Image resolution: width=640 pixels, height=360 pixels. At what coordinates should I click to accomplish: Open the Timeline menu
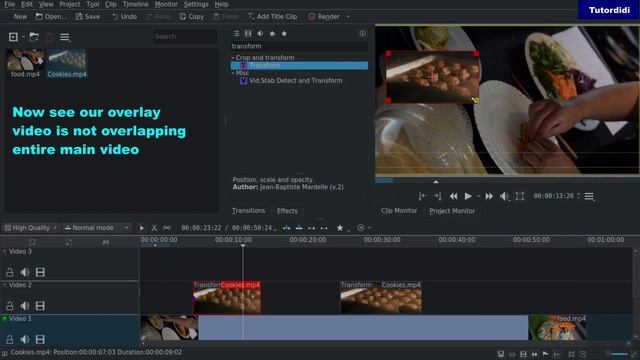point(136,4)
